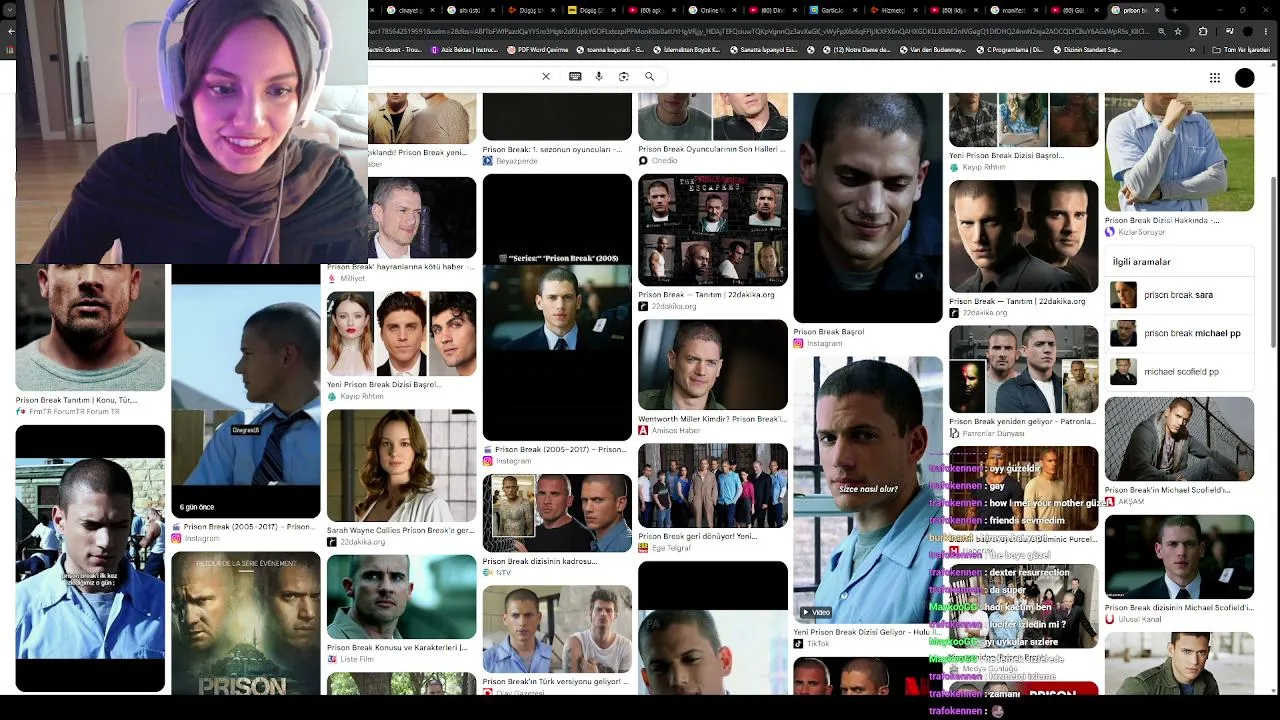Switch to the 'Online V' browser tab
This screenshot has height=720, width=1280.
point(711,10)
